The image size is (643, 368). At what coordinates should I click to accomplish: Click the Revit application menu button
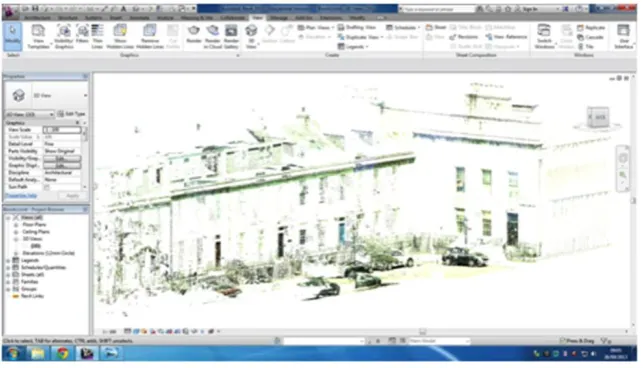tap(10, 11)
